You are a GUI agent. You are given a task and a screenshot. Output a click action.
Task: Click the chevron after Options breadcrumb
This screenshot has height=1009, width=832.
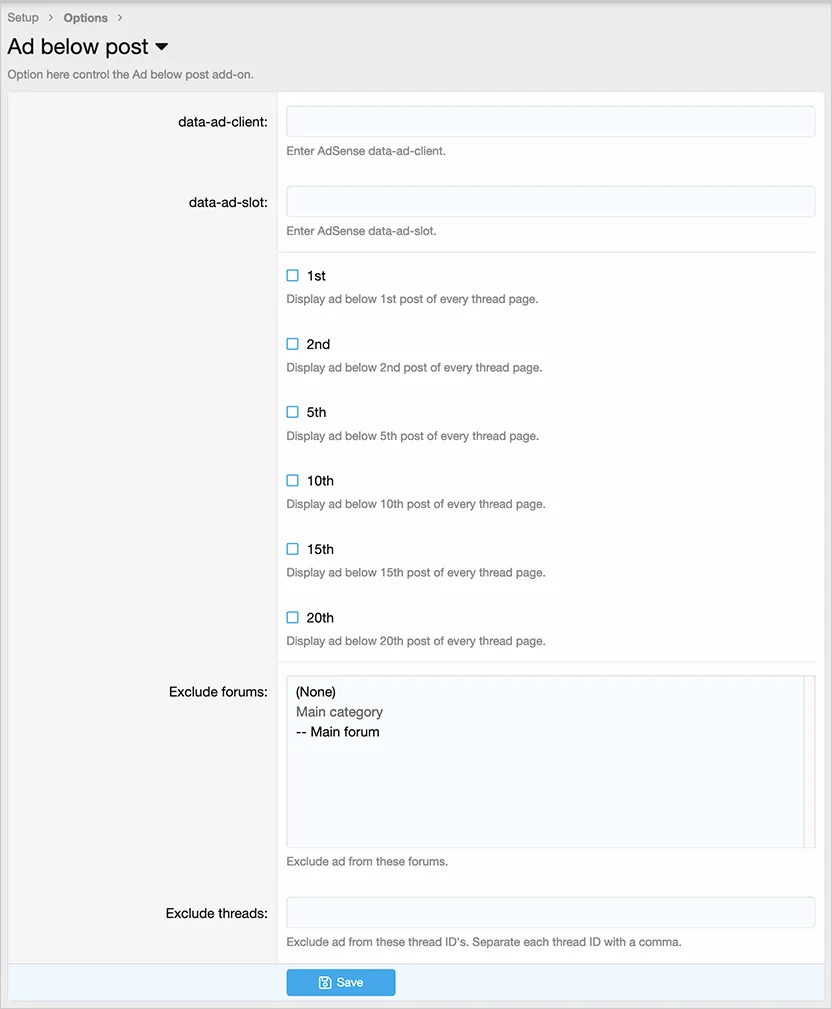(x=120, y=18)
